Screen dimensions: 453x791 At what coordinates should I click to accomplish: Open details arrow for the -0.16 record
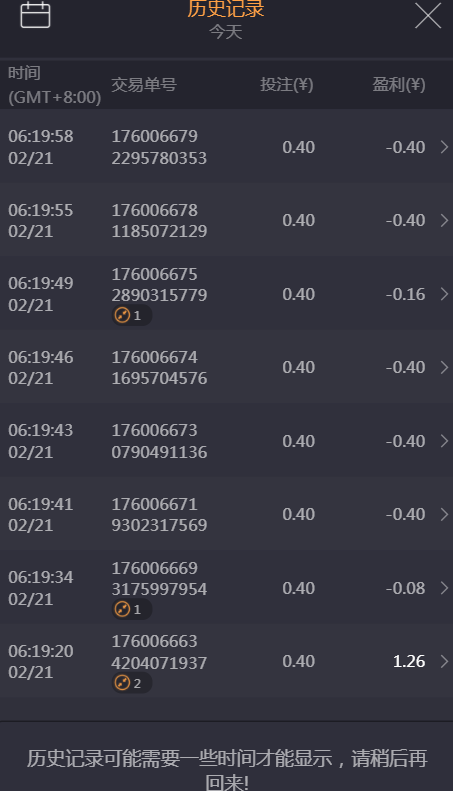coord(444,294)
